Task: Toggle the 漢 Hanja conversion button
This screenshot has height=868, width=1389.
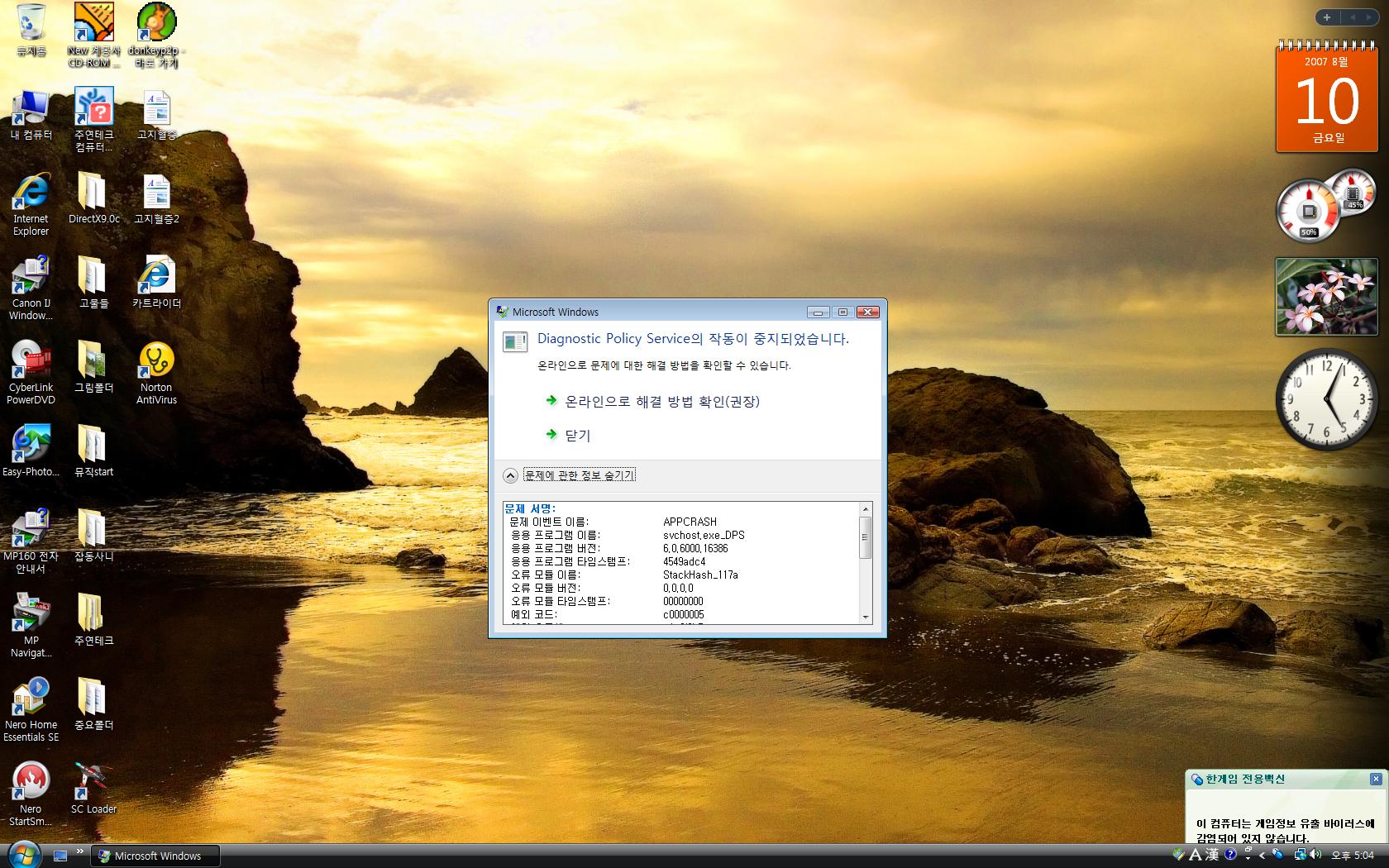Action: pyautogui.click(x=1212, y=855)
